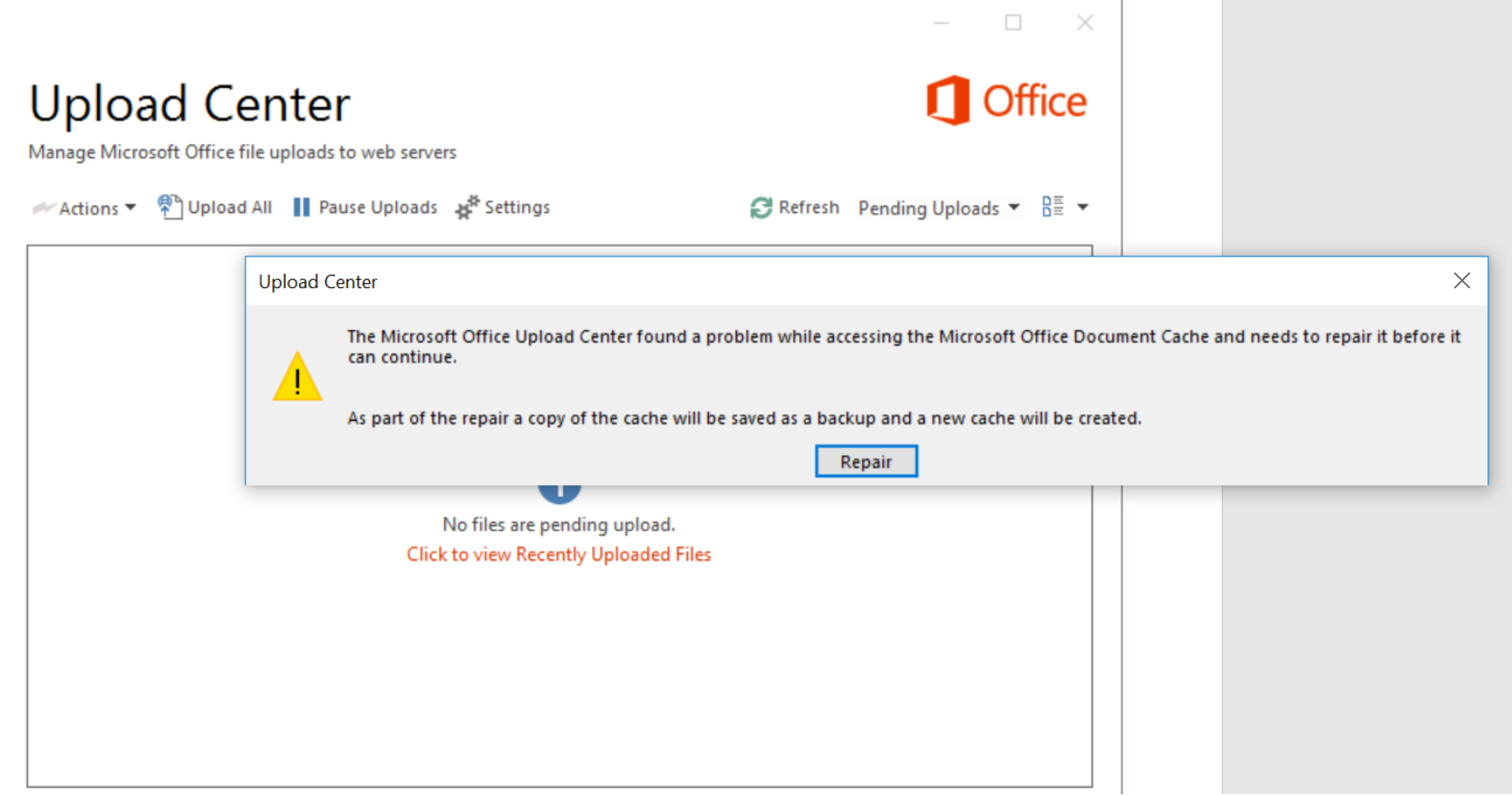Click the view layout list icon
The width and height of the screenshot is (1512, 795).
(x=1052, y=207)
